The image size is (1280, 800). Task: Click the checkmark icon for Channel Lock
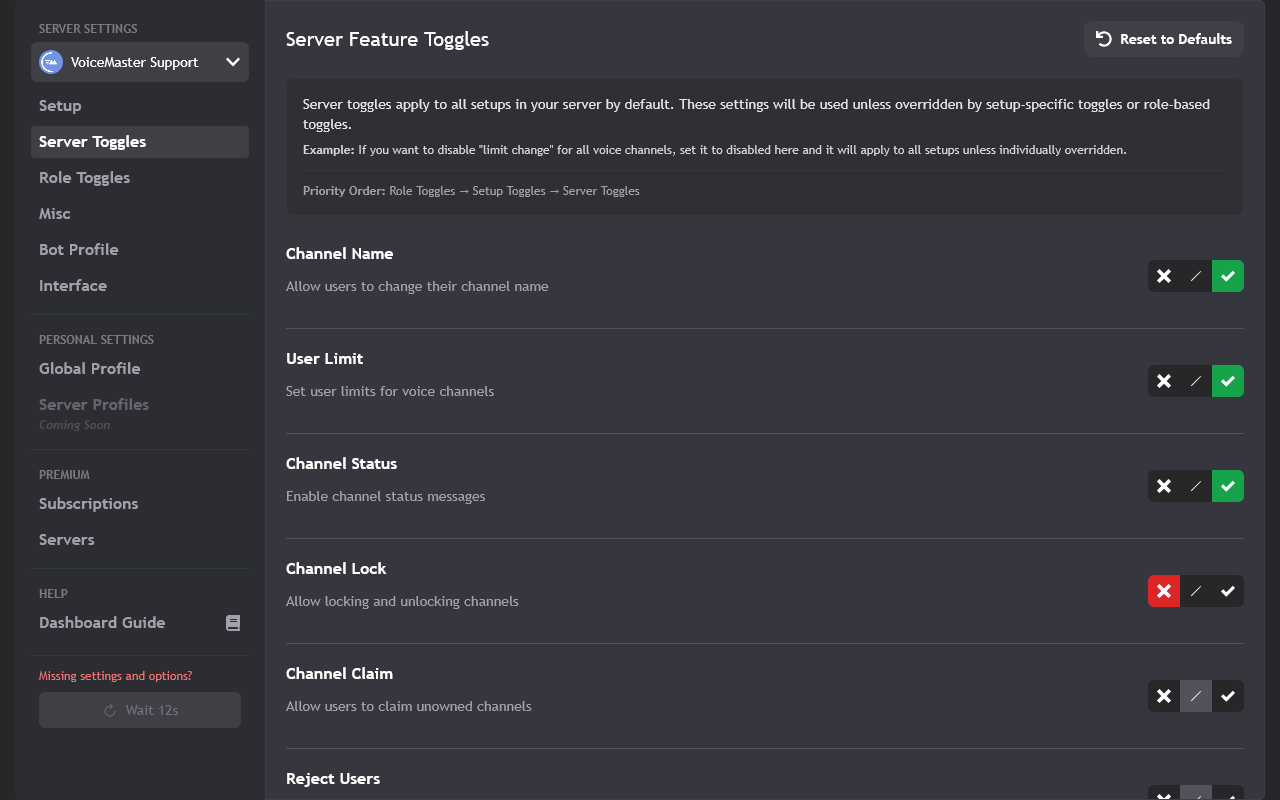1228,591
